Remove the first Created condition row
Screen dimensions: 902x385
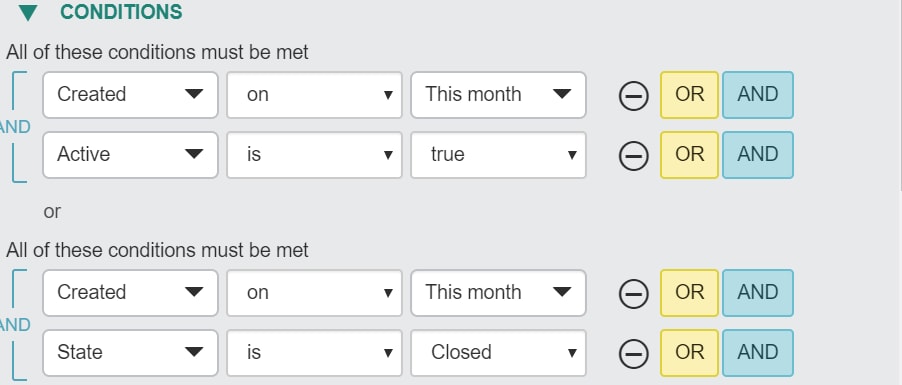pos(633,96)
